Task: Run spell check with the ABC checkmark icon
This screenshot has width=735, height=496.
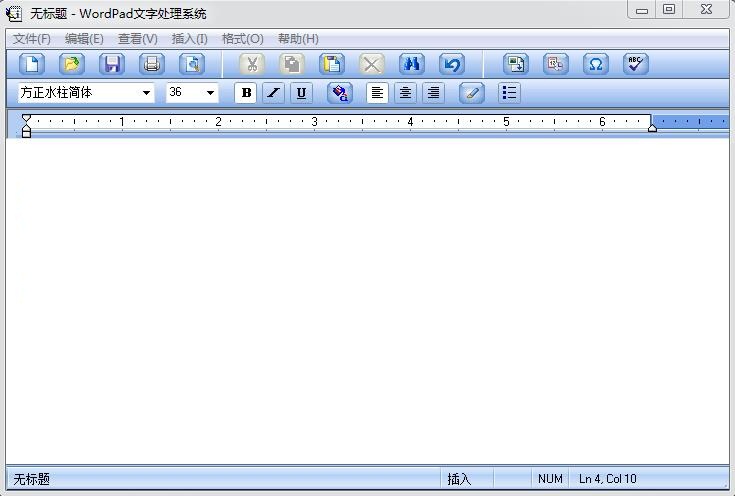Action: [x=636, y=64]
